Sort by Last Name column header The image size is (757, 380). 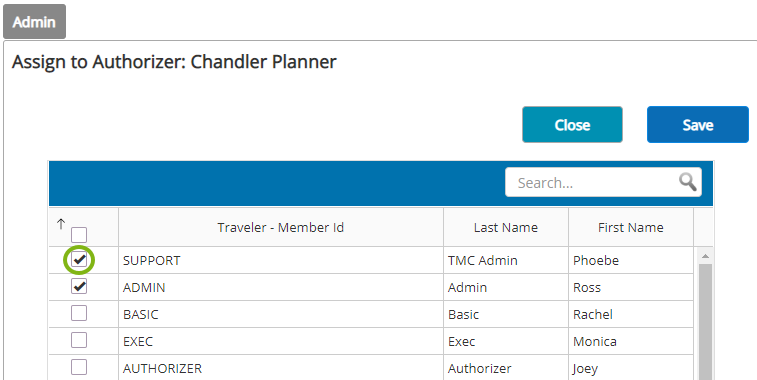(x=505, y=227)
